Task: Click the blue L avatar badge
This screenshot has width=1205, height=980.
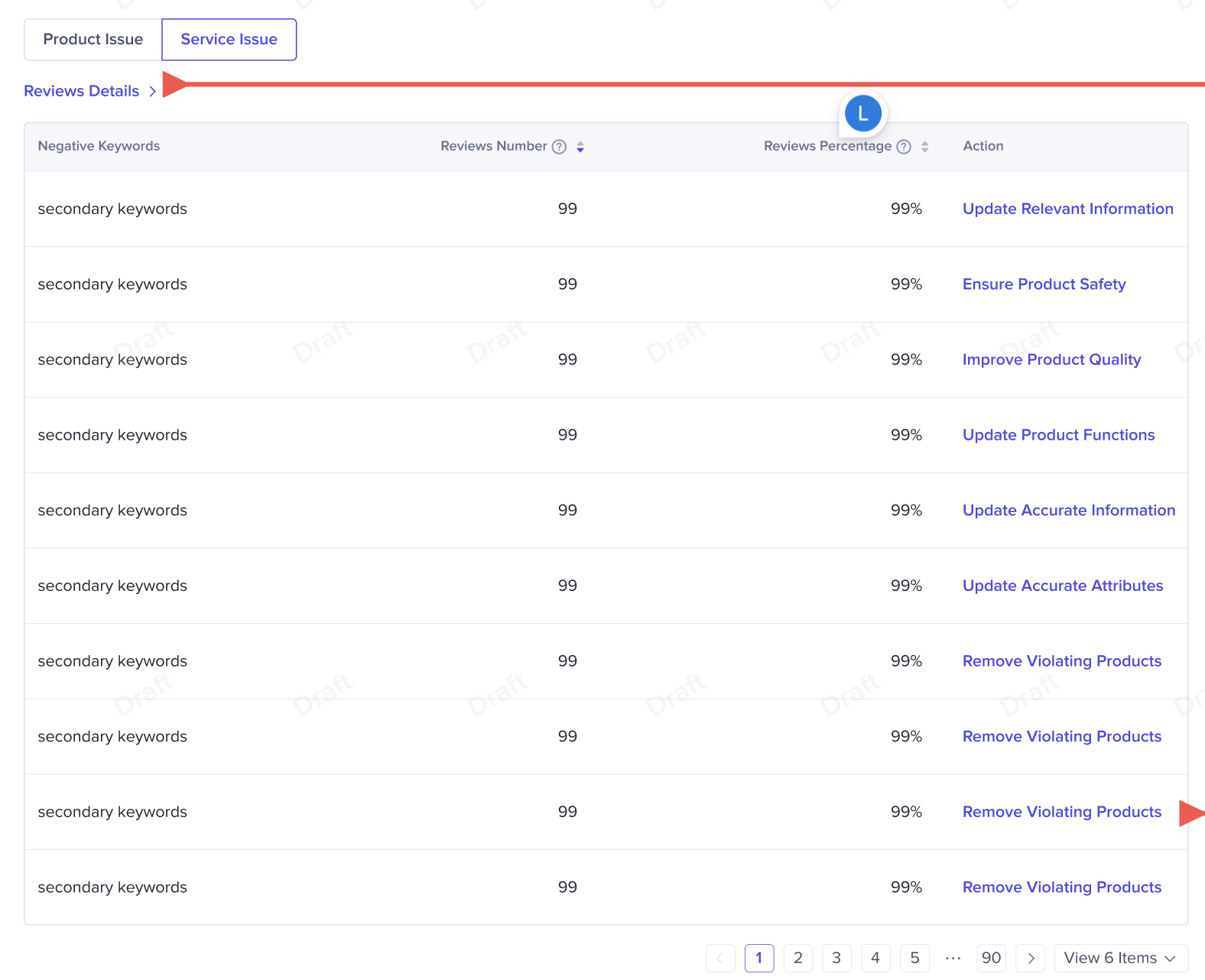Action: [x=862, y=114]
